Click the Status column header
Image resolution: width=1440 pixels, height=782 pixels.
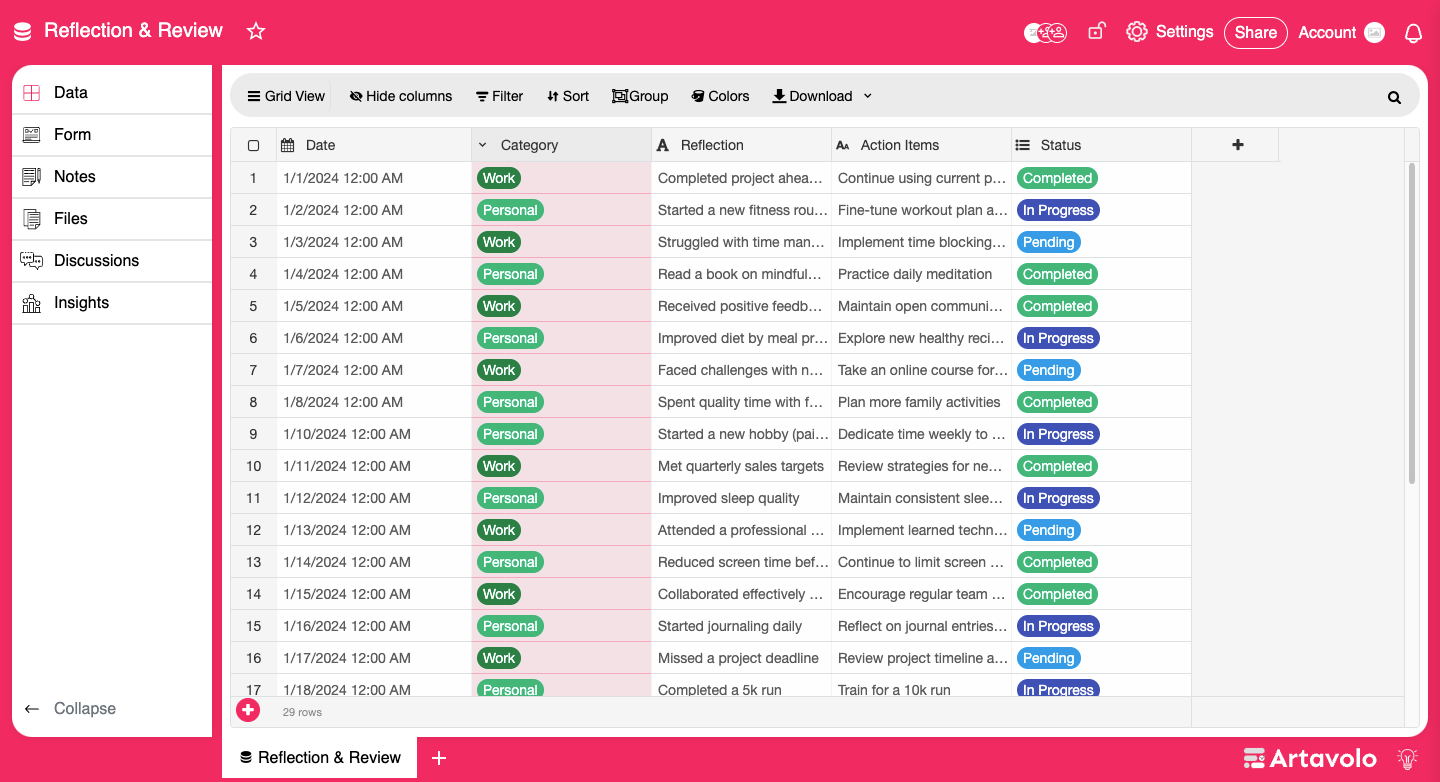click(1101, 145)
